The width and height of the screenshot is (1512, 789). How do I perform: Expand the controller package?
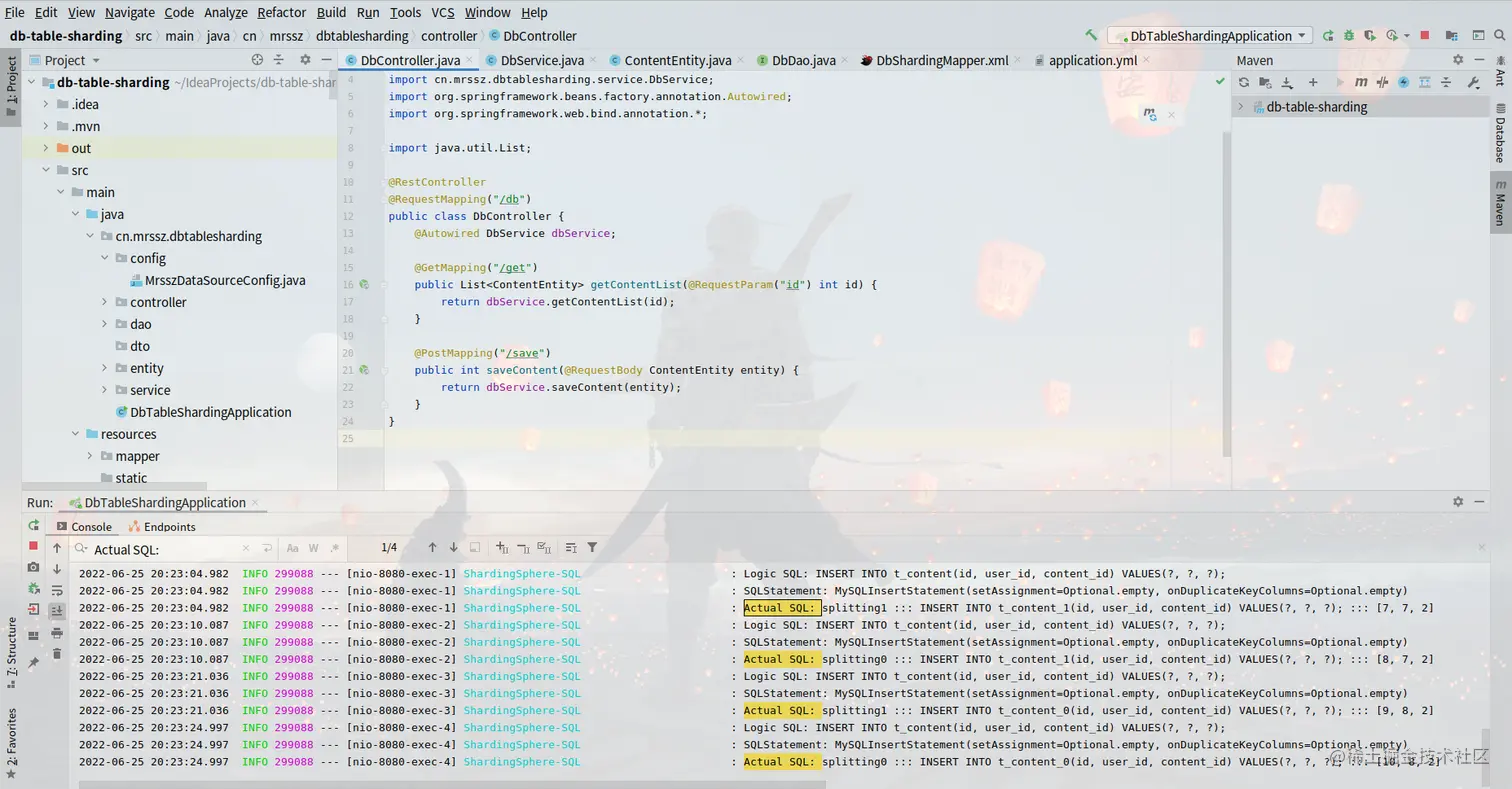[x=106, y=302]
